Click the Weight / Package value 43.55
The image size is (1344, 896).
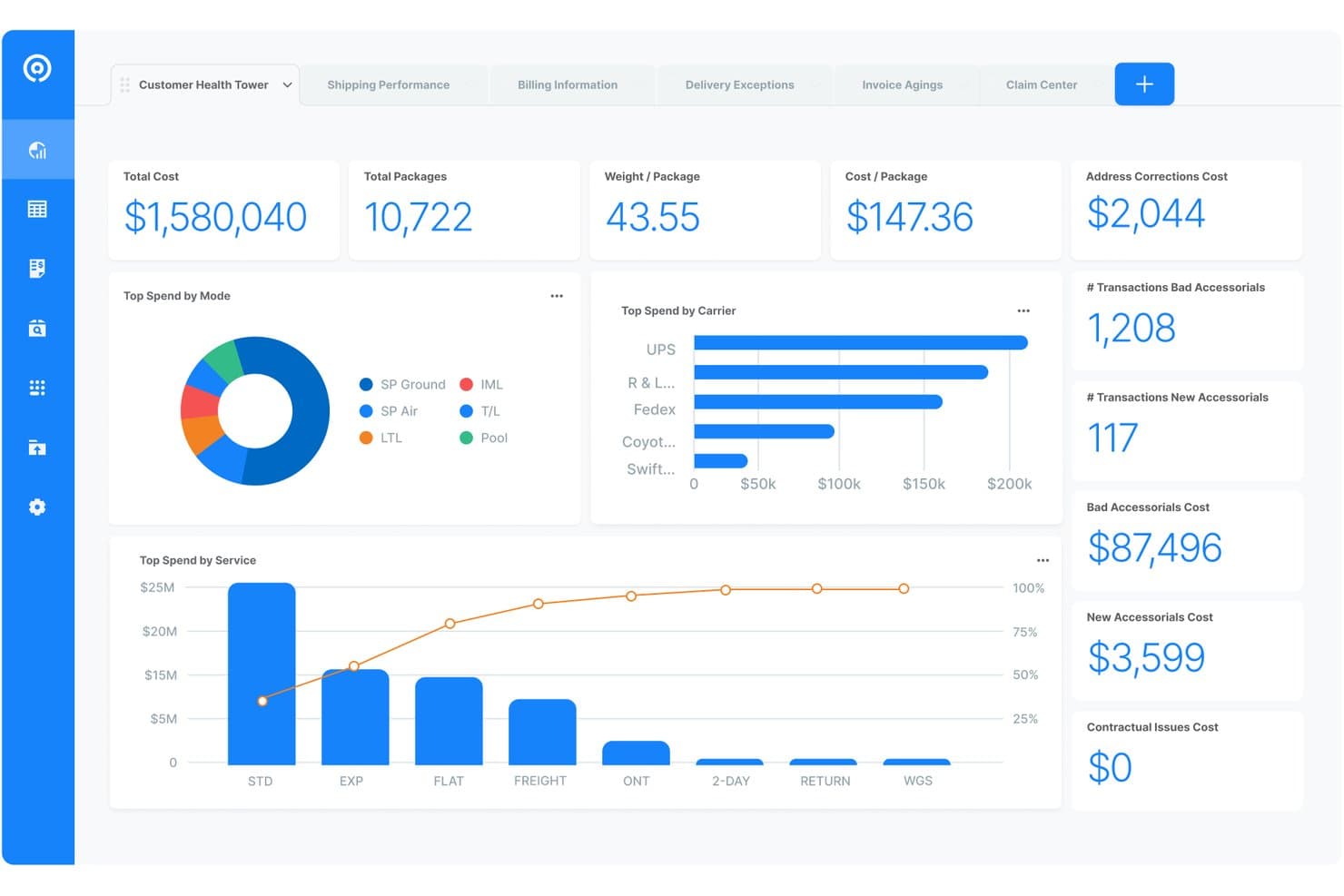[653, 218]
